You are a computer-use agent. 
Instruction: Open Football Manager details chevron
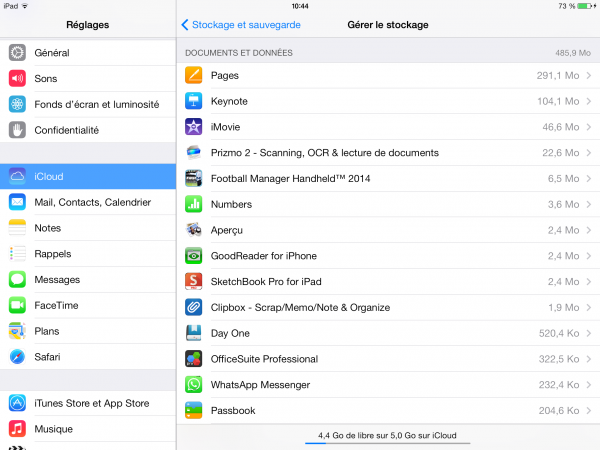tap(589, 178)
